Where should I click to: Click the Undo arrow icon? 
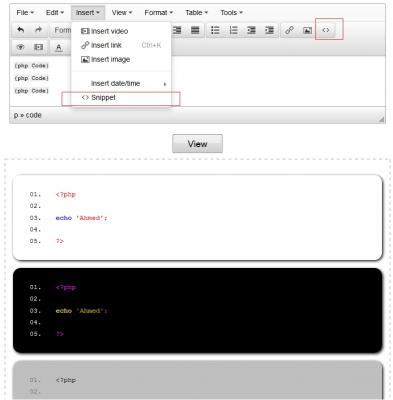(x=21, y=30)
